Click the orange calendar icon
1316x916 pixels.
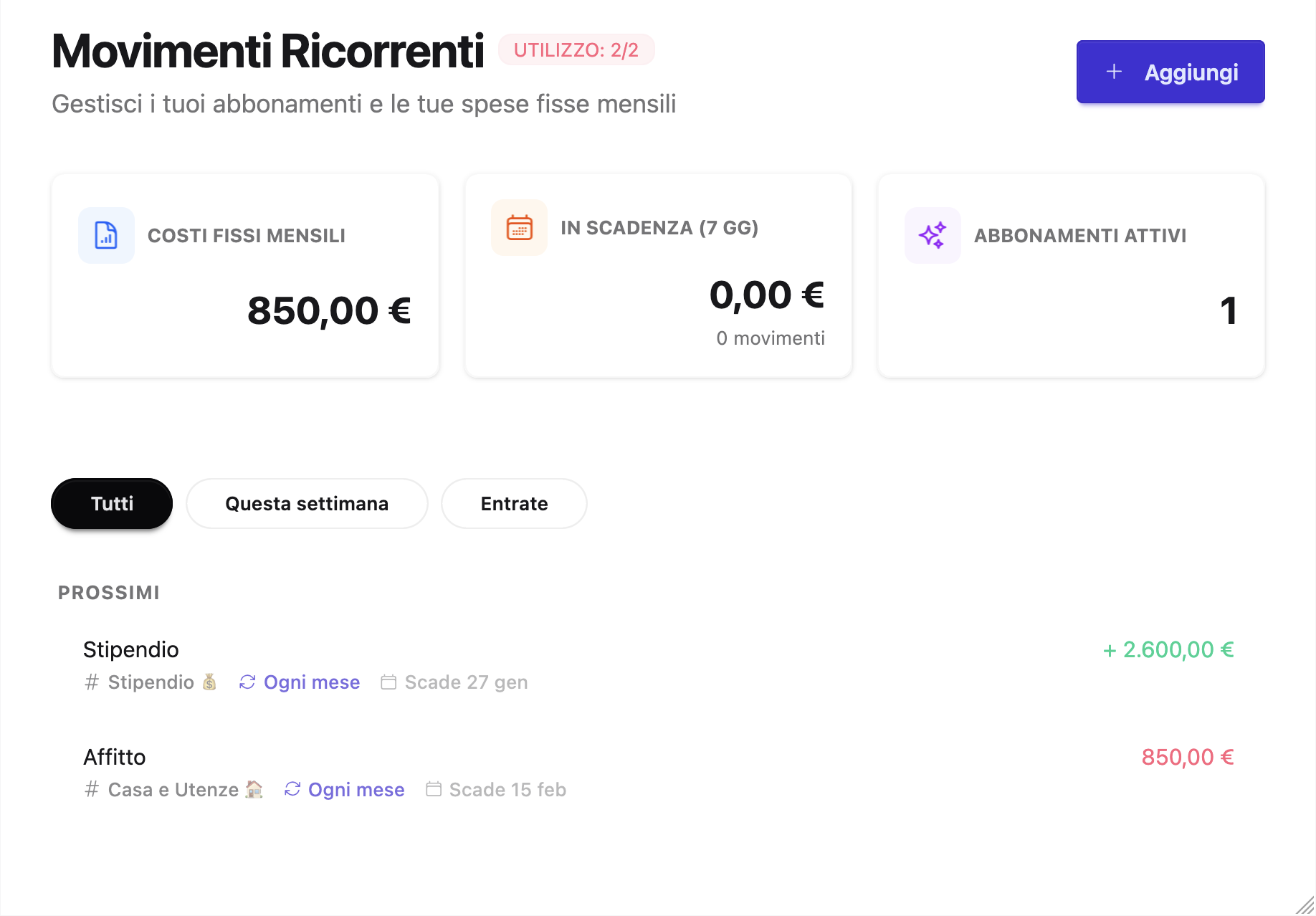tap(519, 228)
